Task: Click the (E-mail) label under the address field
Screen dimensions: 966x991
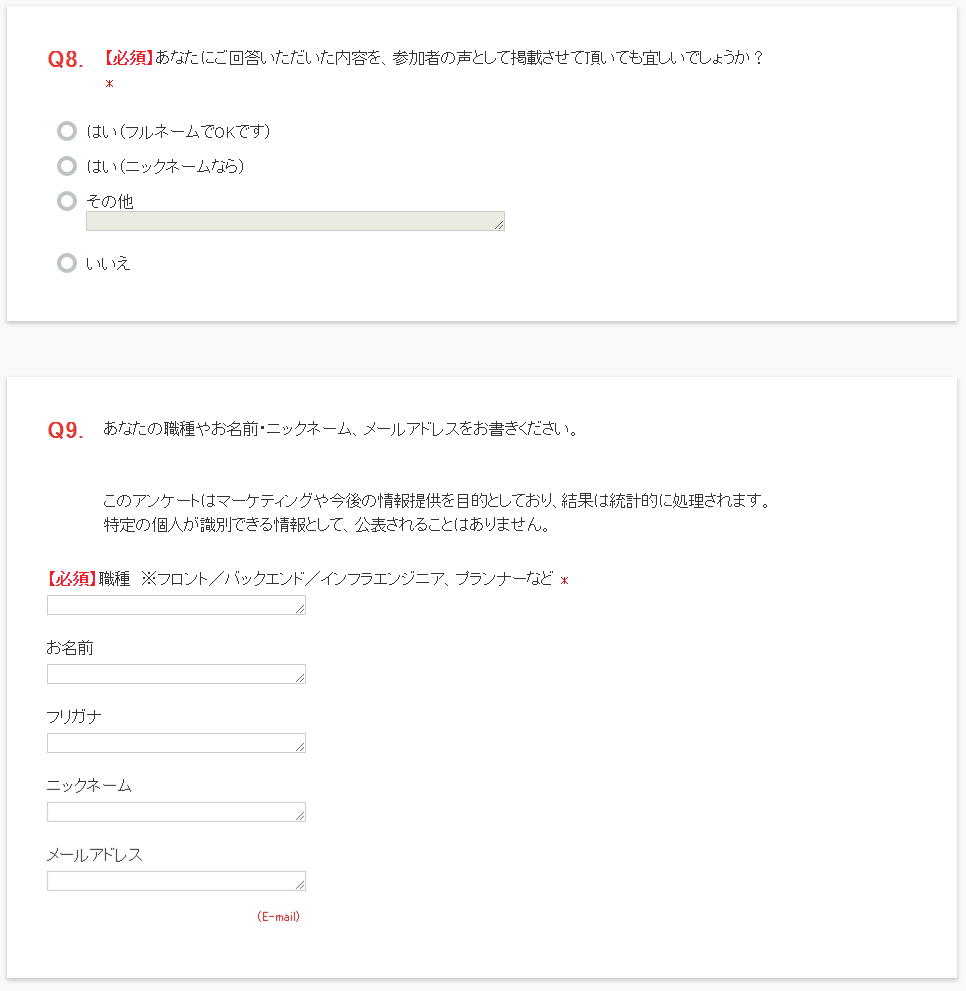Action: click(x=281, y=915)
